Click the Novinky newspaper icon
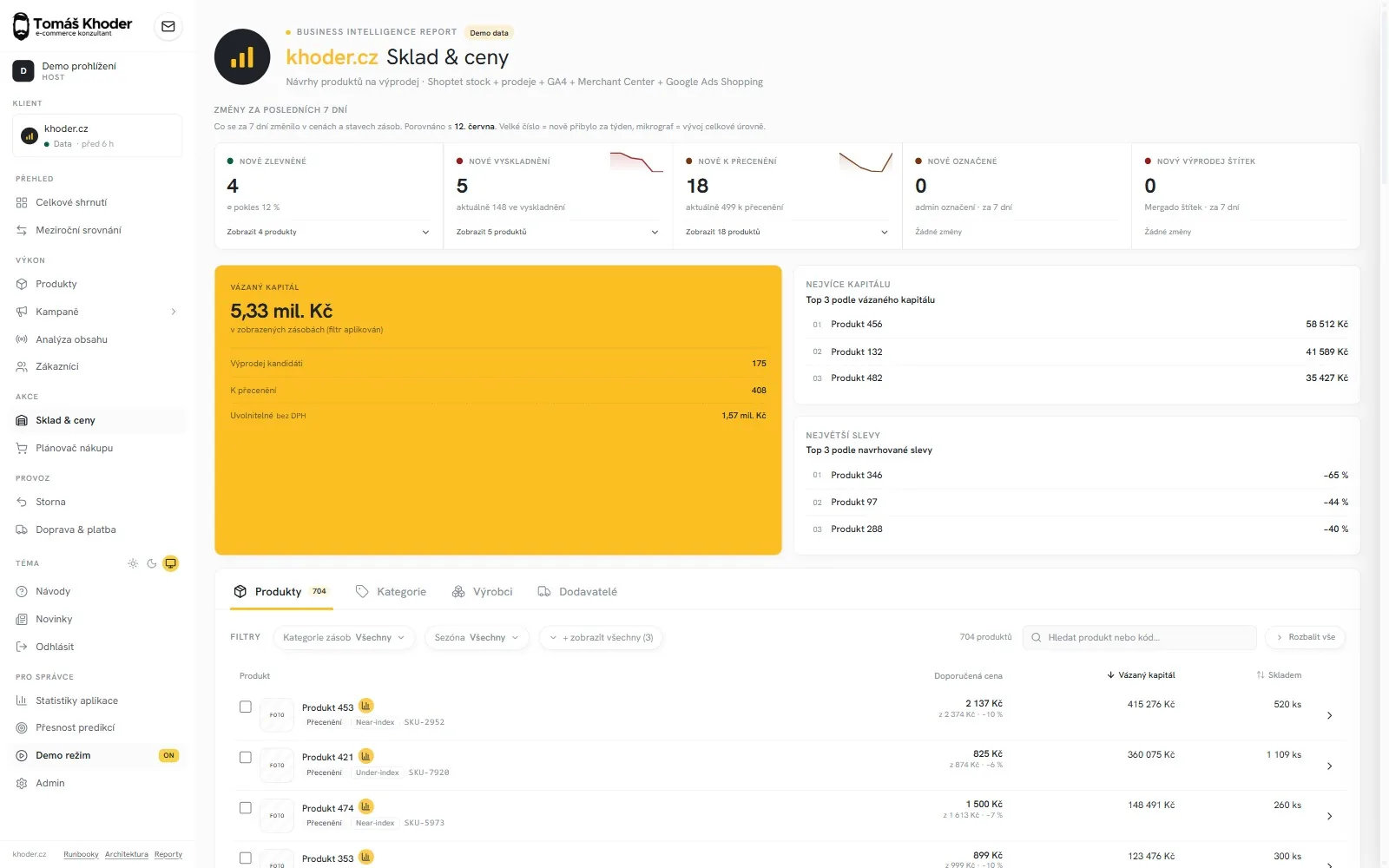This screenshot has width=1389, height=868. coord(22,619)
